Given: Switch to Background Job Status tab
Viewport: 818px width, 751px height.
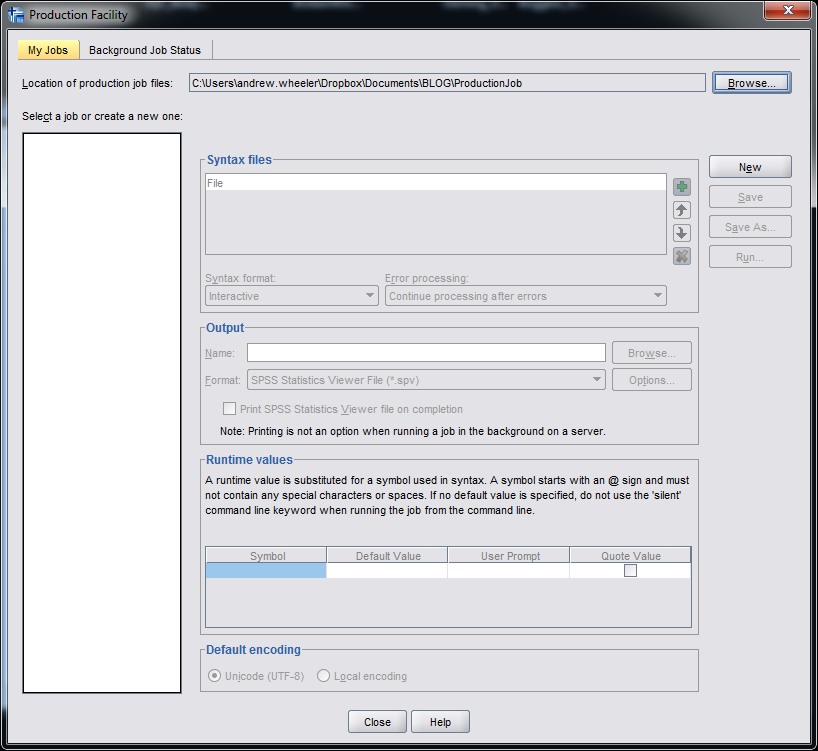Looking at the screenshot, I should point(145,50).
